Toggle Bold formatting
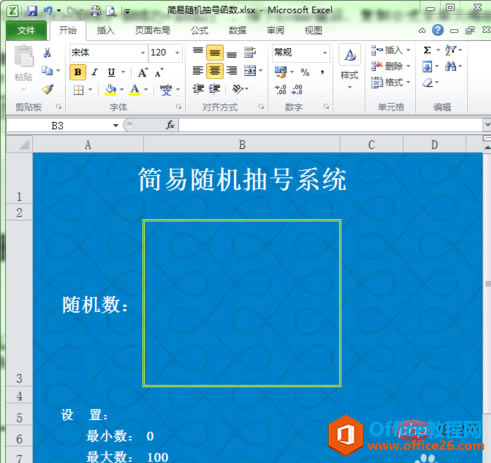The width and height of the screenshot is (491, 463). (x=78, y=72)
